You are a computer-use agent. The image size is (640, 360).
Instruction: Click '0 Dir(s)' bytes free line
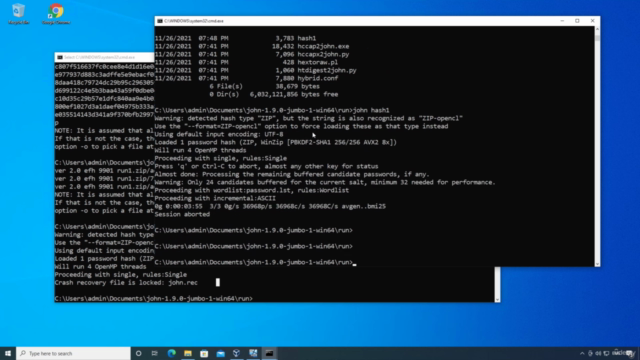point(273,94)
